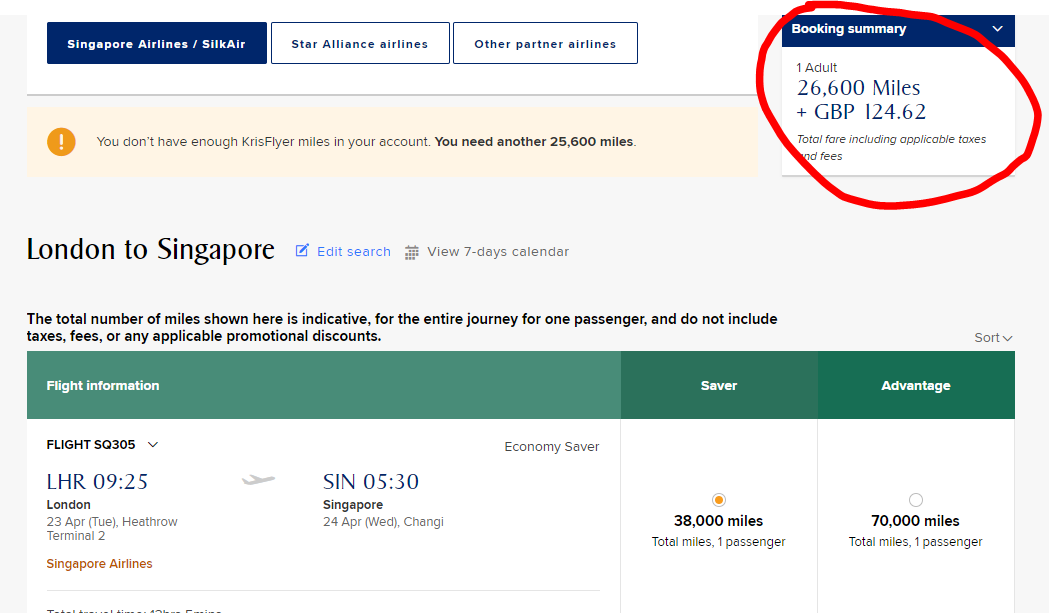Screen dimensions: 1049x613
Task: Select the Advantage 70,000 miles radio button
Action: 915,500
